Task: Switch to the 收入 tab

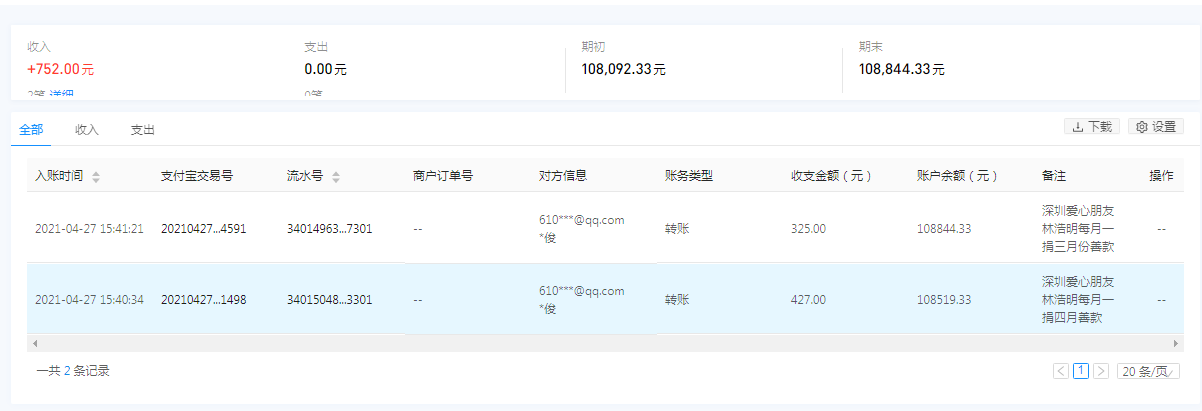Action: (87, 130)
